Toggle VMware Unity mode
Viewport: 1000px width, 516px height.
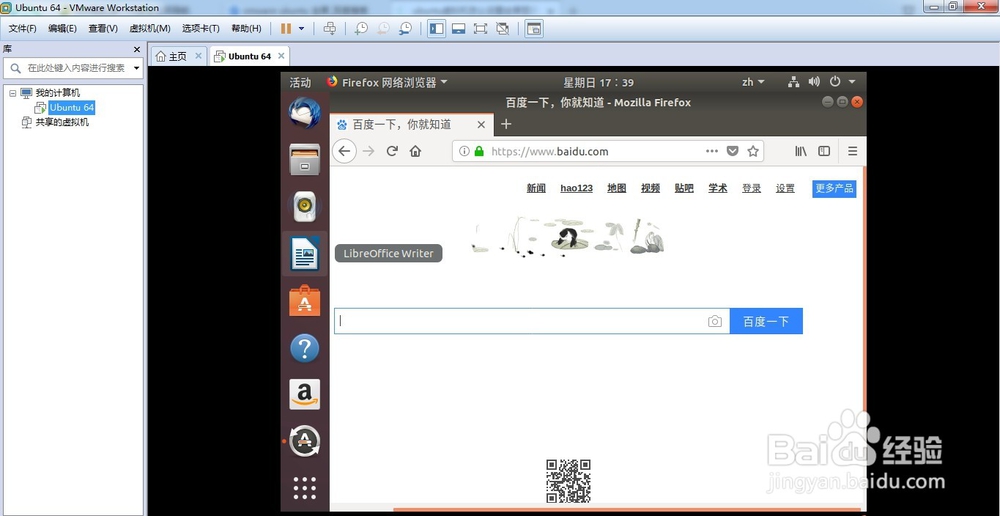click(x=503, y=29)
